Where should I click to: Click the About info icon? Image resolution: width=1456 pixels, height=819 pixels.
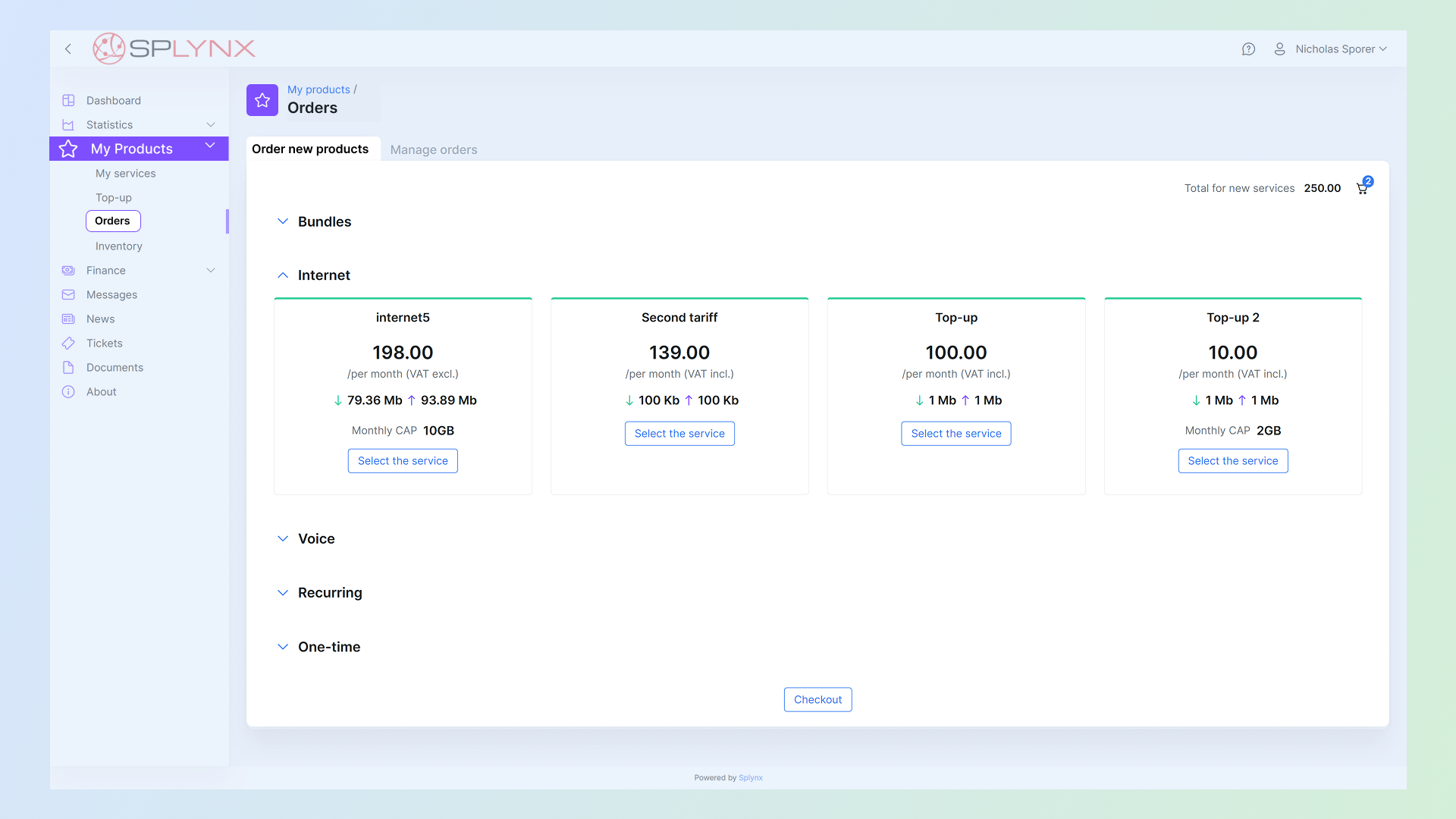[68, 392]
